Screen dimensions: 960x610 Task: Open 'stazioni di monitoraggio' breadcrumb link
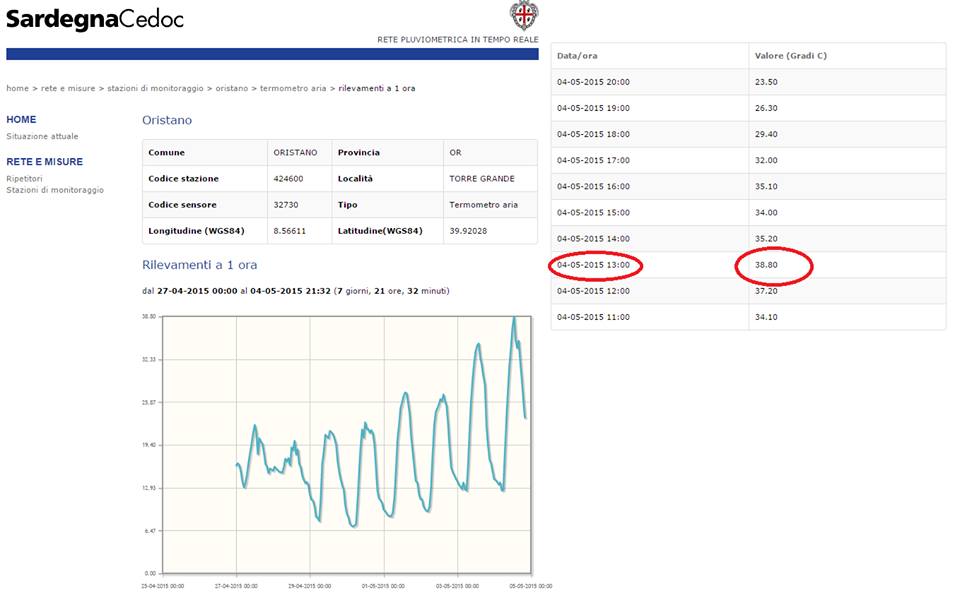pos(155,88)
